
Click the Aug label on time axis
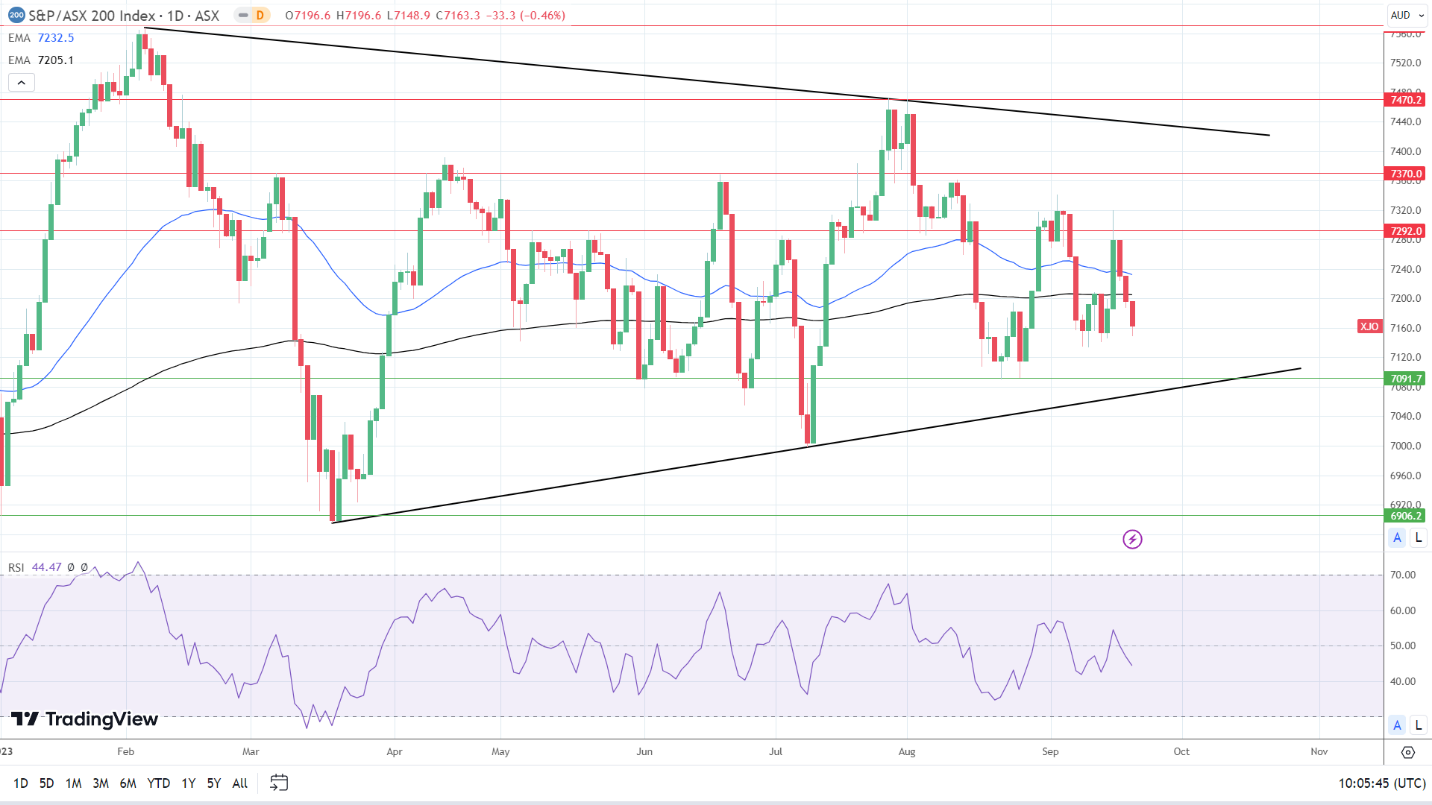[x=907, y=750]
